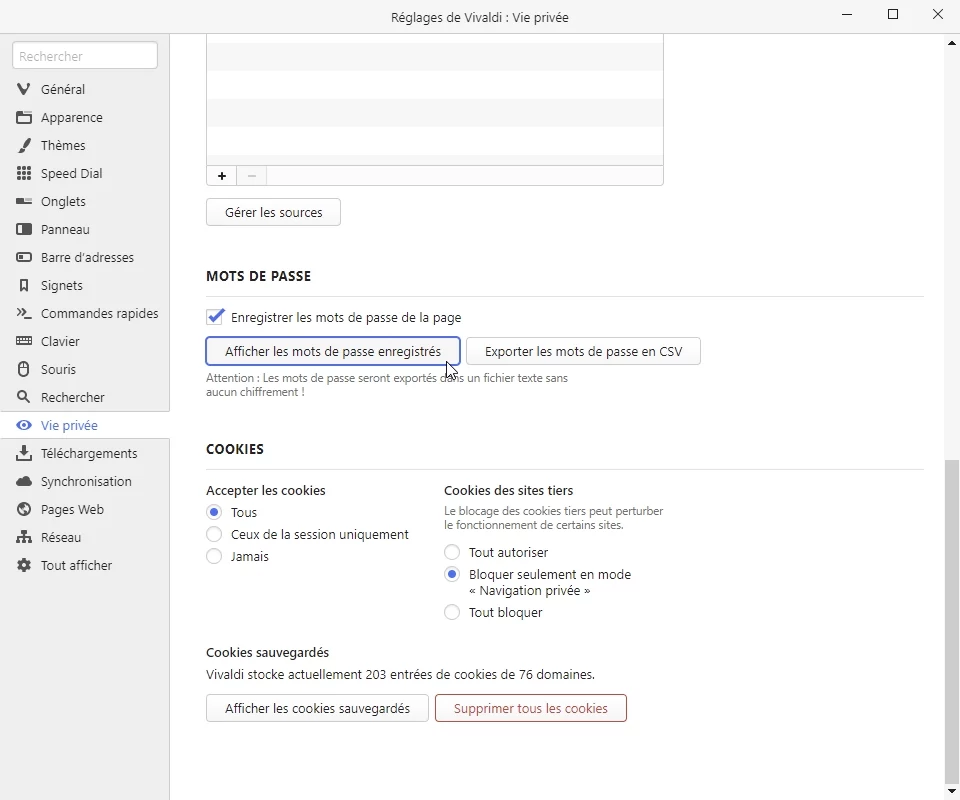Screen dimensions: 960x800
Task: Open the Clavier settings section
Action: tap(85, 342)
